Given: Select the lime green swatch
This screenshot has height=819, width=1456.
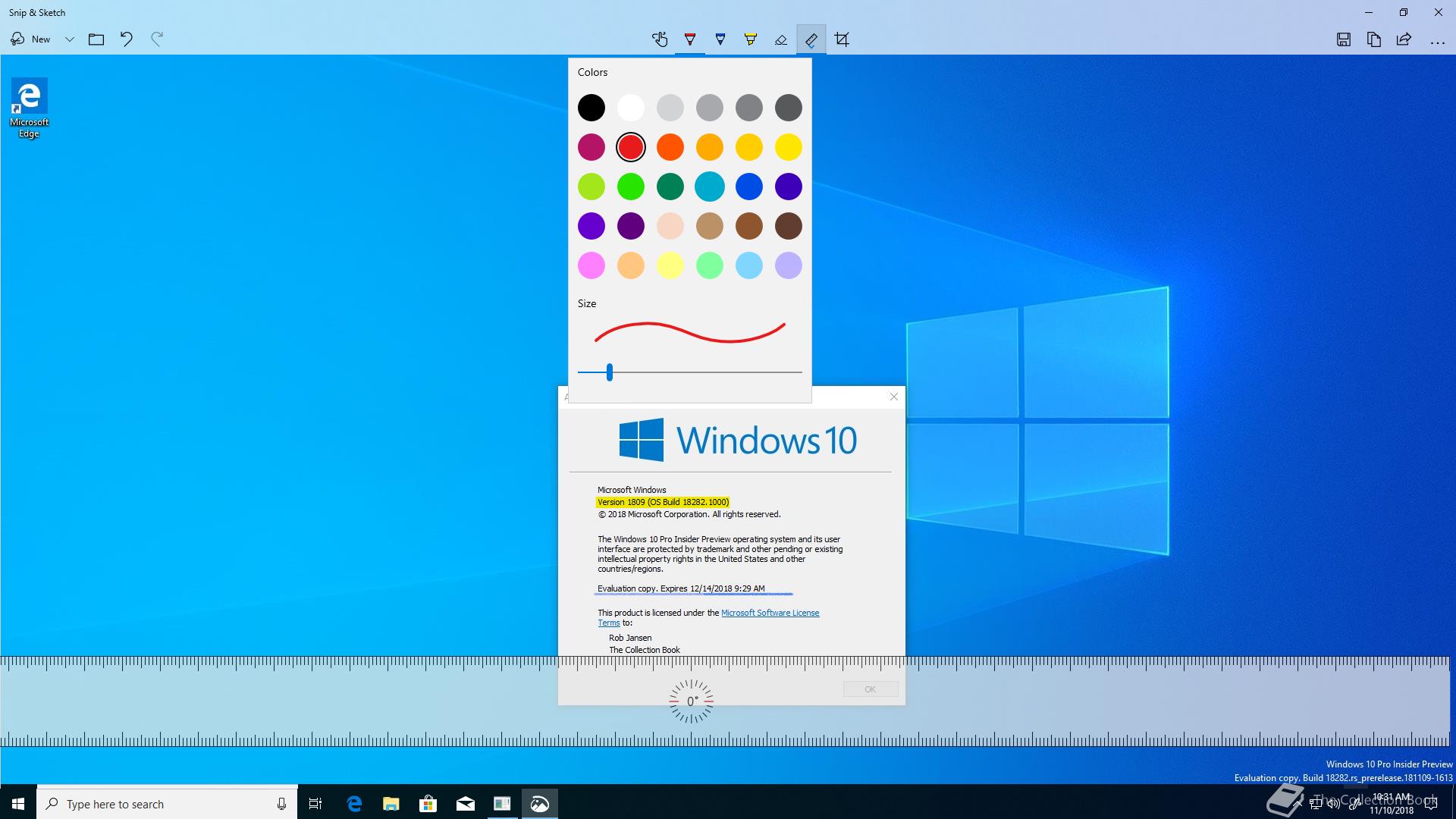Looking at the screenshot, I should coord(591,187).
